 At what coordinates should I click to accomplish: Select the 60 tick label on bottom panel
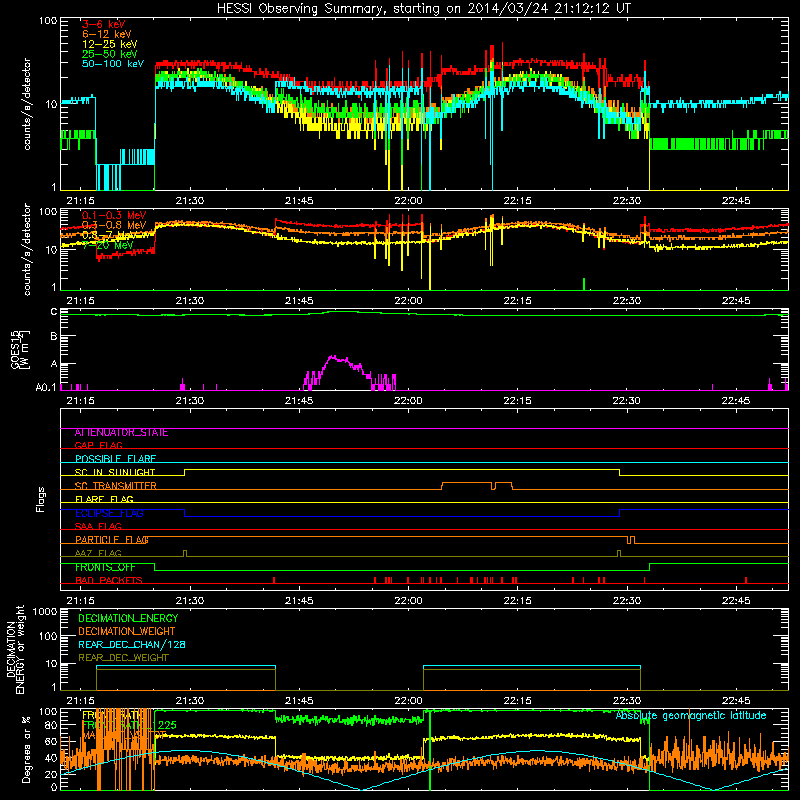(x=51, y=741)
